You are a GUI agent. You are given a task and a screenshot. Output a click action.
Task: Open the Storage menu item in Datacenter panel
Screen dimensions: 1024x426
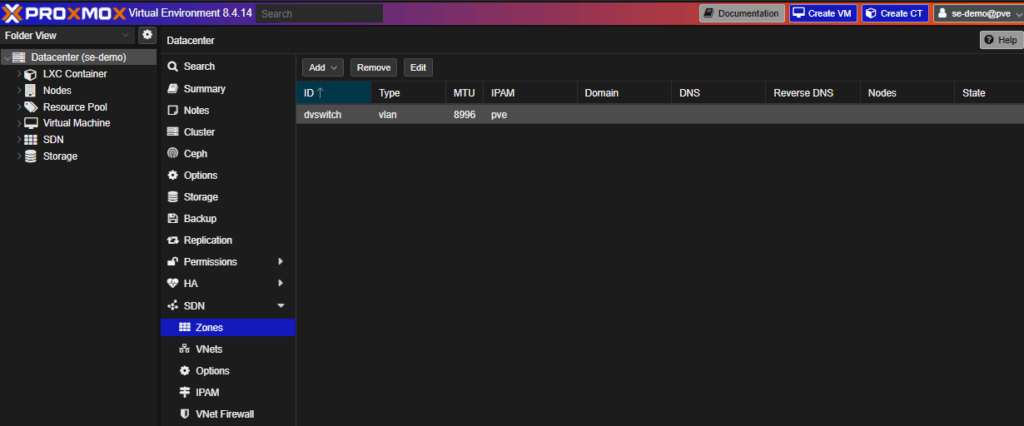[228, 197]
